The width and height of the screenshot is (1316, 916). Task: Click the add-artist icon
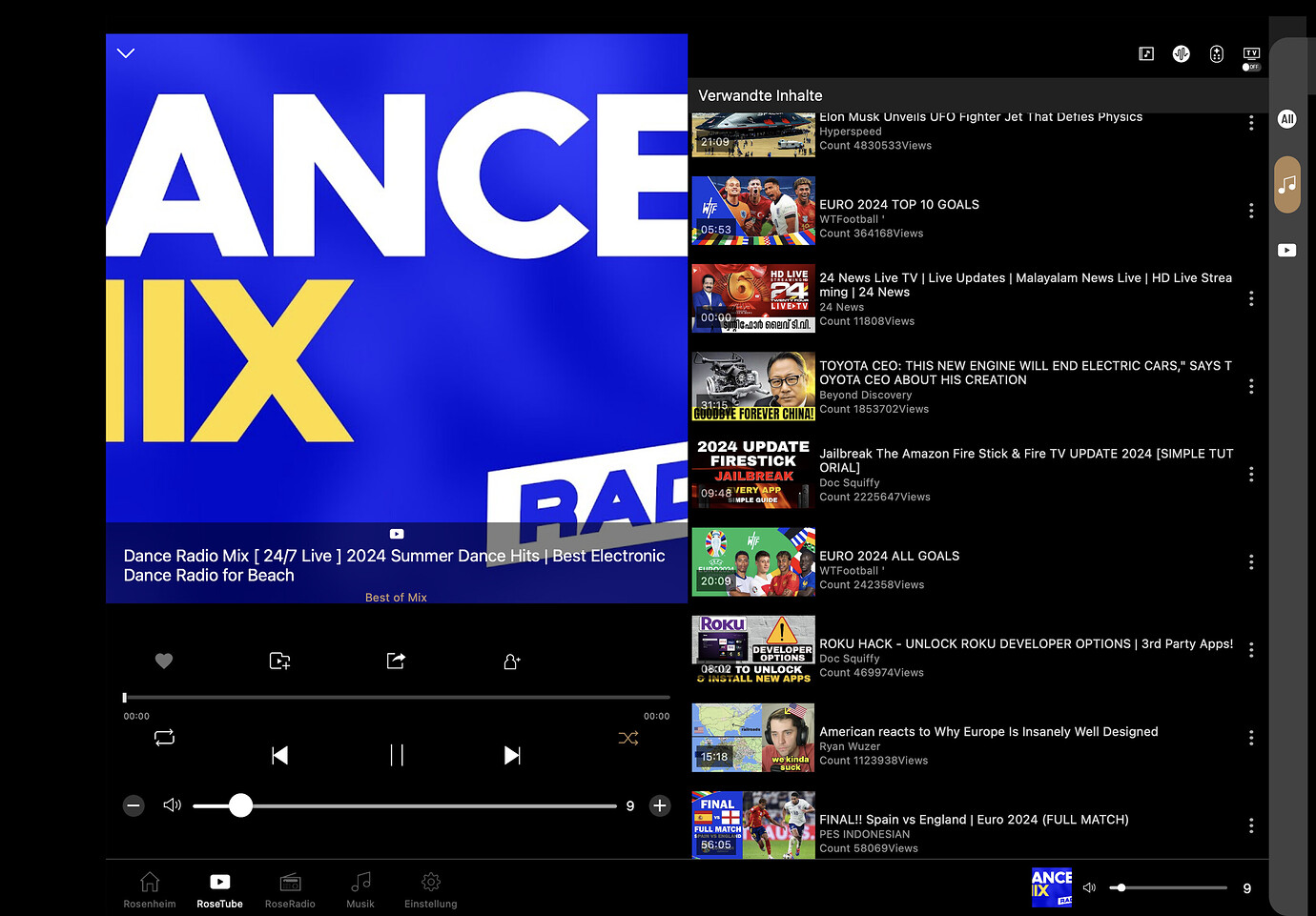(x=512, y=661)
